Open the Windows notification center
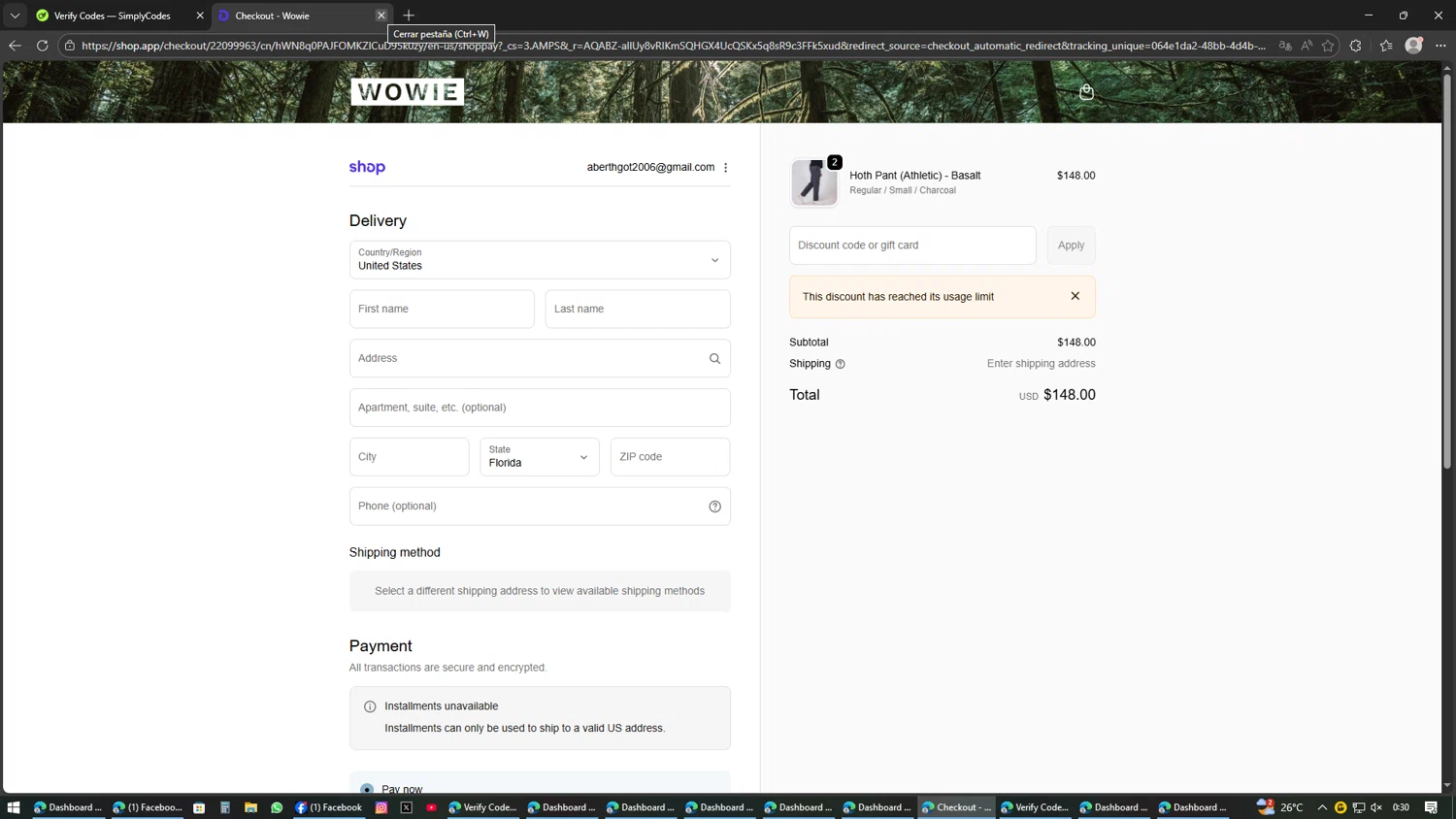 [1431, 807]
